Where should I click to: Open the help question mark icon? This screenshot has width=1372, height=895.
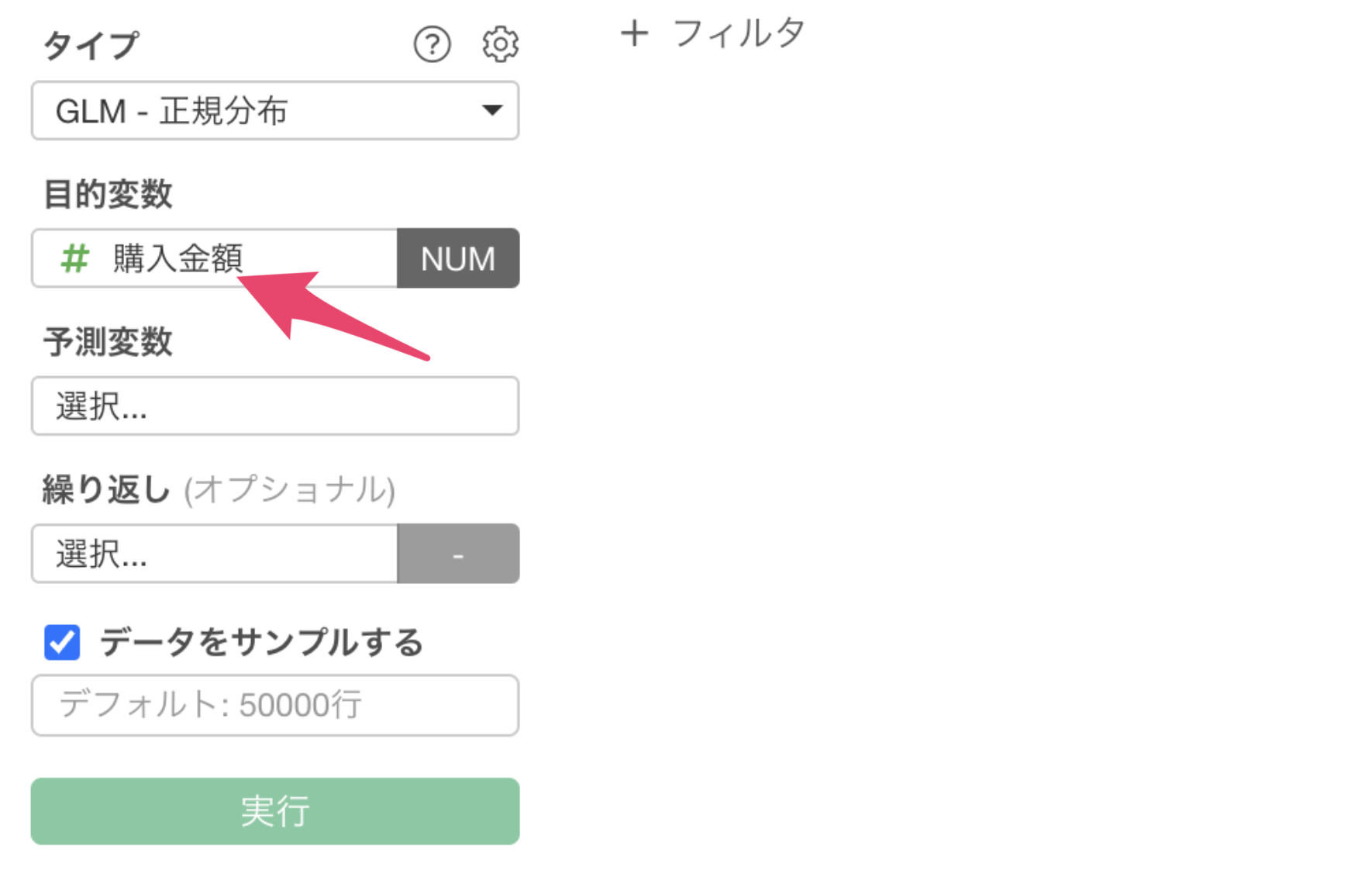432,44
